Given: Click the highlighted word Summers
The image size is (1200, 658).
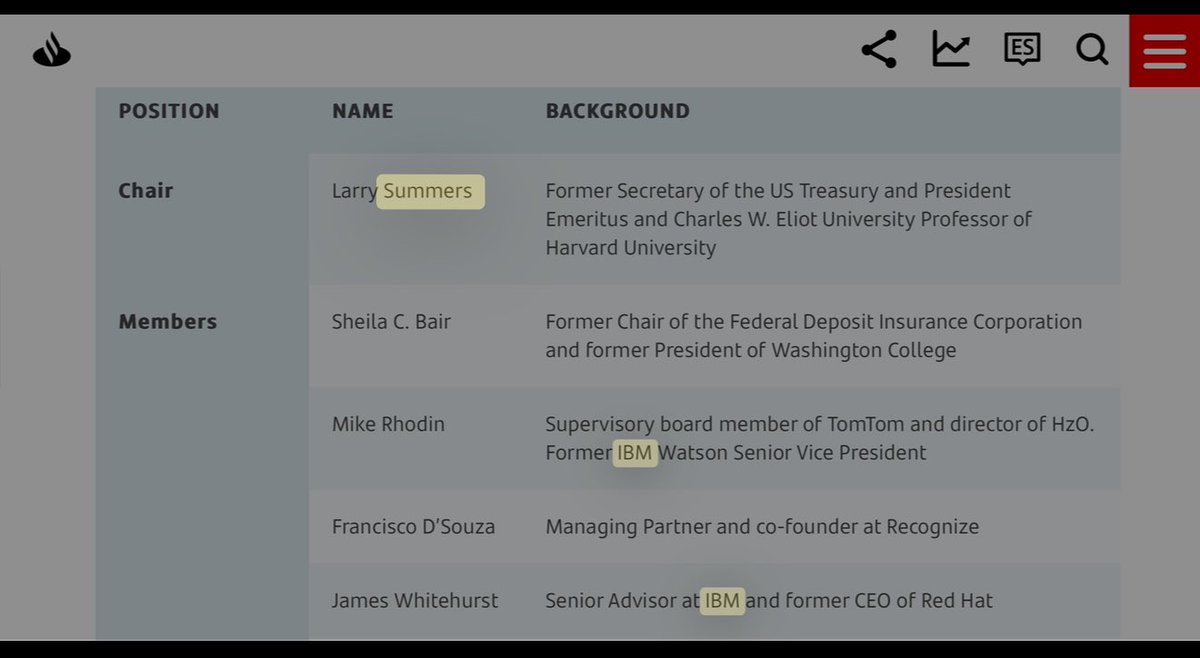Looking at the screenshot, I should [429, 191].
